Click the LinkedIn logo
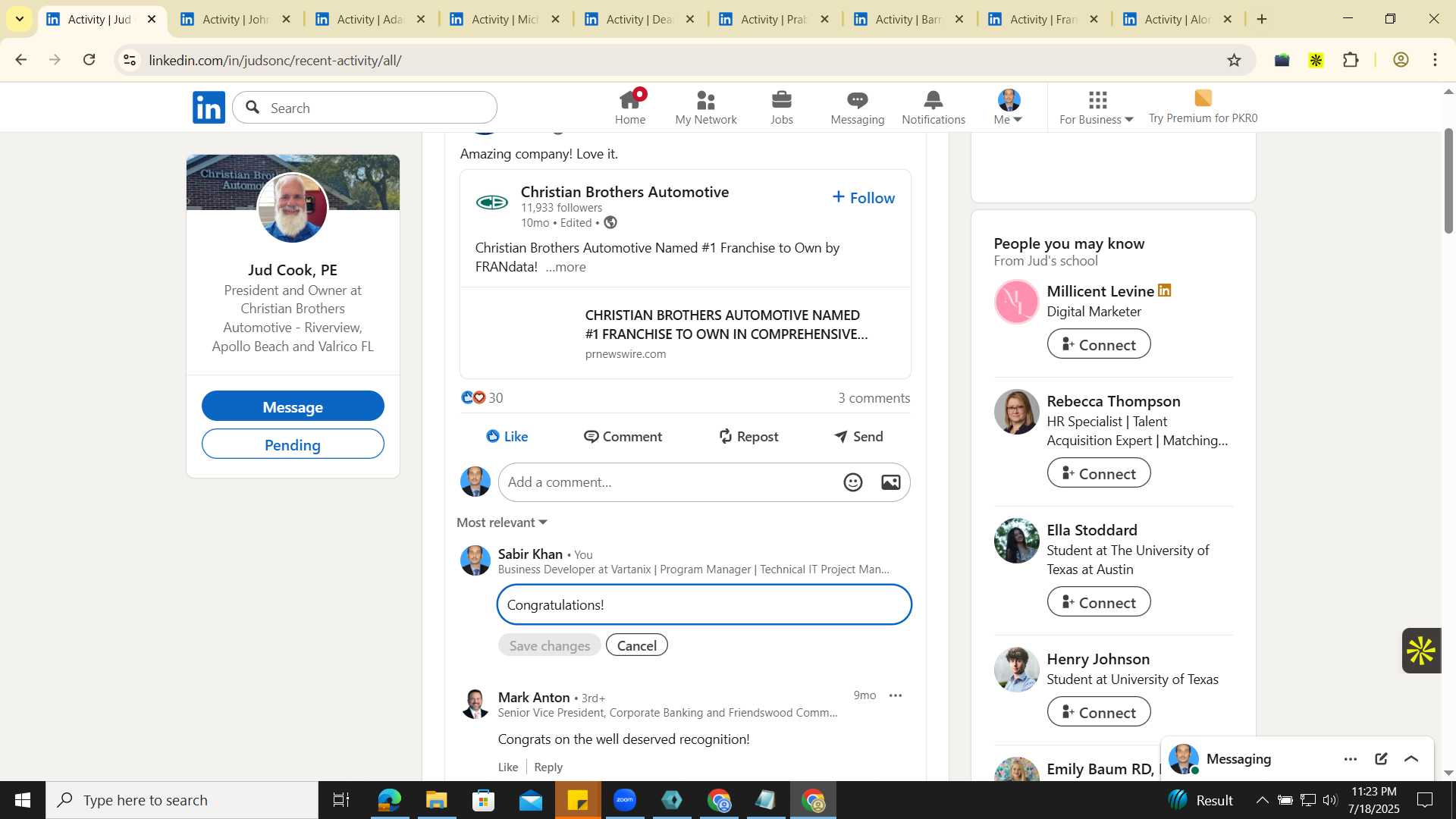 (209, 108)
